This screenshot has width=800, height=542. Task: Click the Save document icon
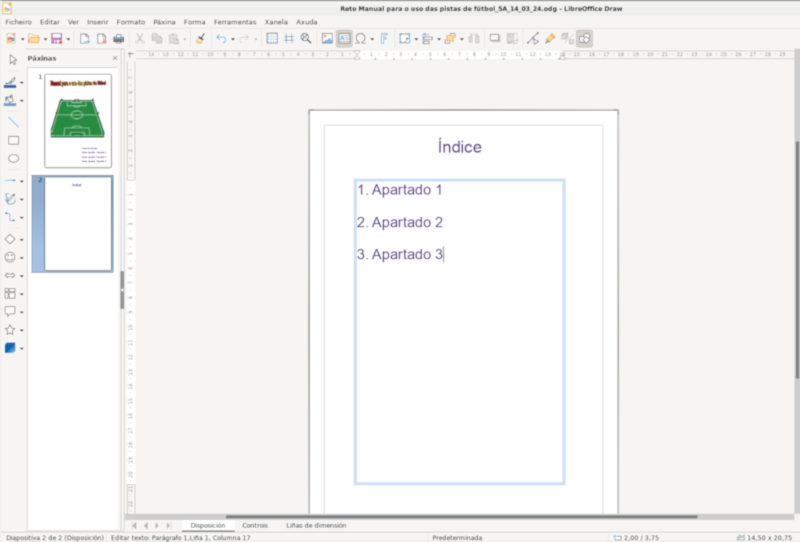coord(57,39)
